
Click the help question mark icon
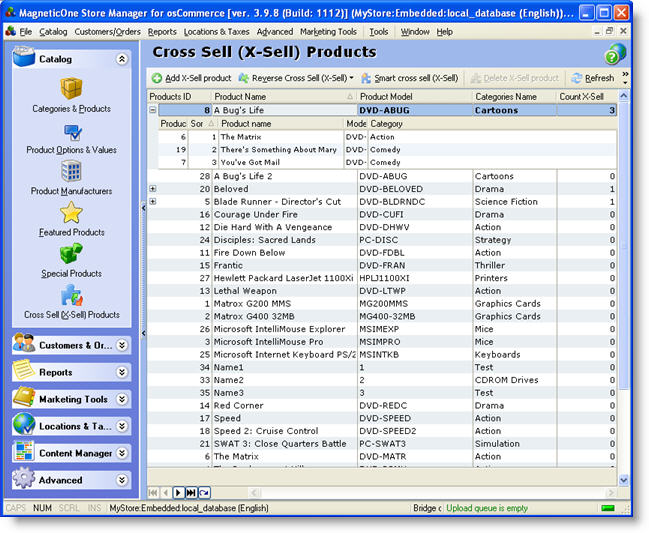(616, 54)
